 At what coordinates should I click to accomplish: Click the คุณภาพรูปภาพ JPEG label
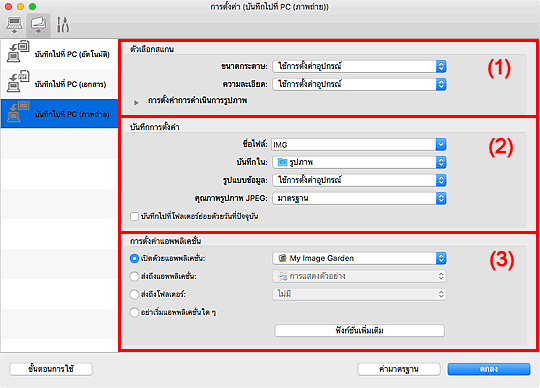tap(231, 198)
